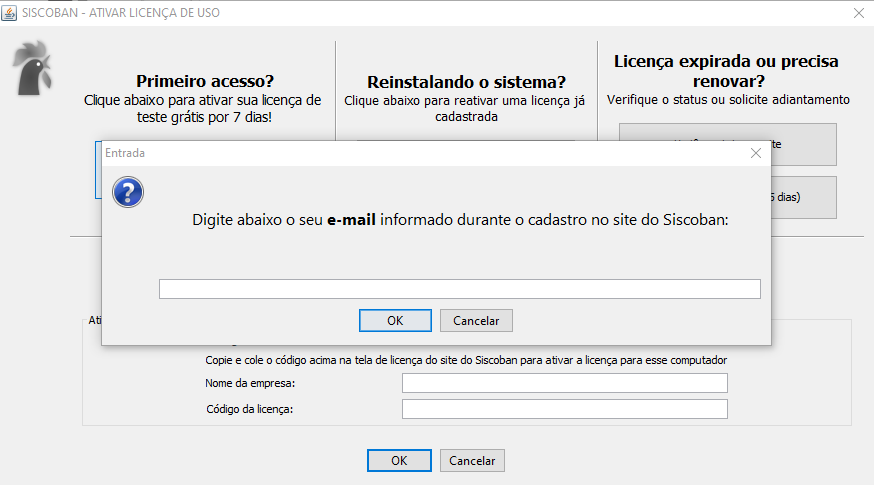Image resolution: width=874 pixels, height=485 pixels.
Task: Click the blue question mark icon
Action: click(128, 192)
